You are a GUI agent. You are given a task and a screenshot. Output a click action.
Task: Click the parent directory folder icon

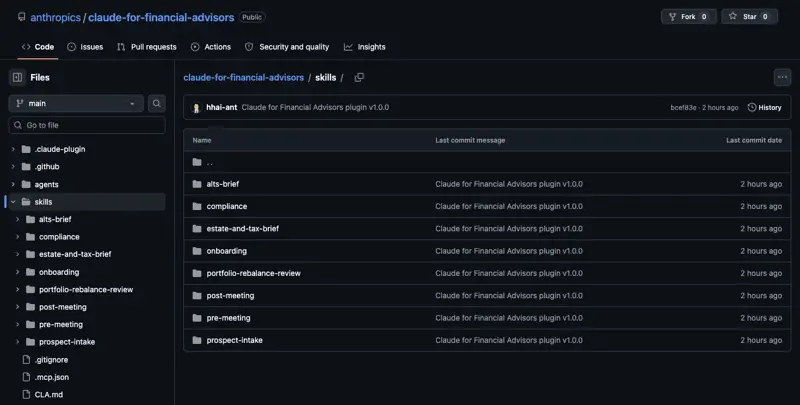[x=197, y=162]
